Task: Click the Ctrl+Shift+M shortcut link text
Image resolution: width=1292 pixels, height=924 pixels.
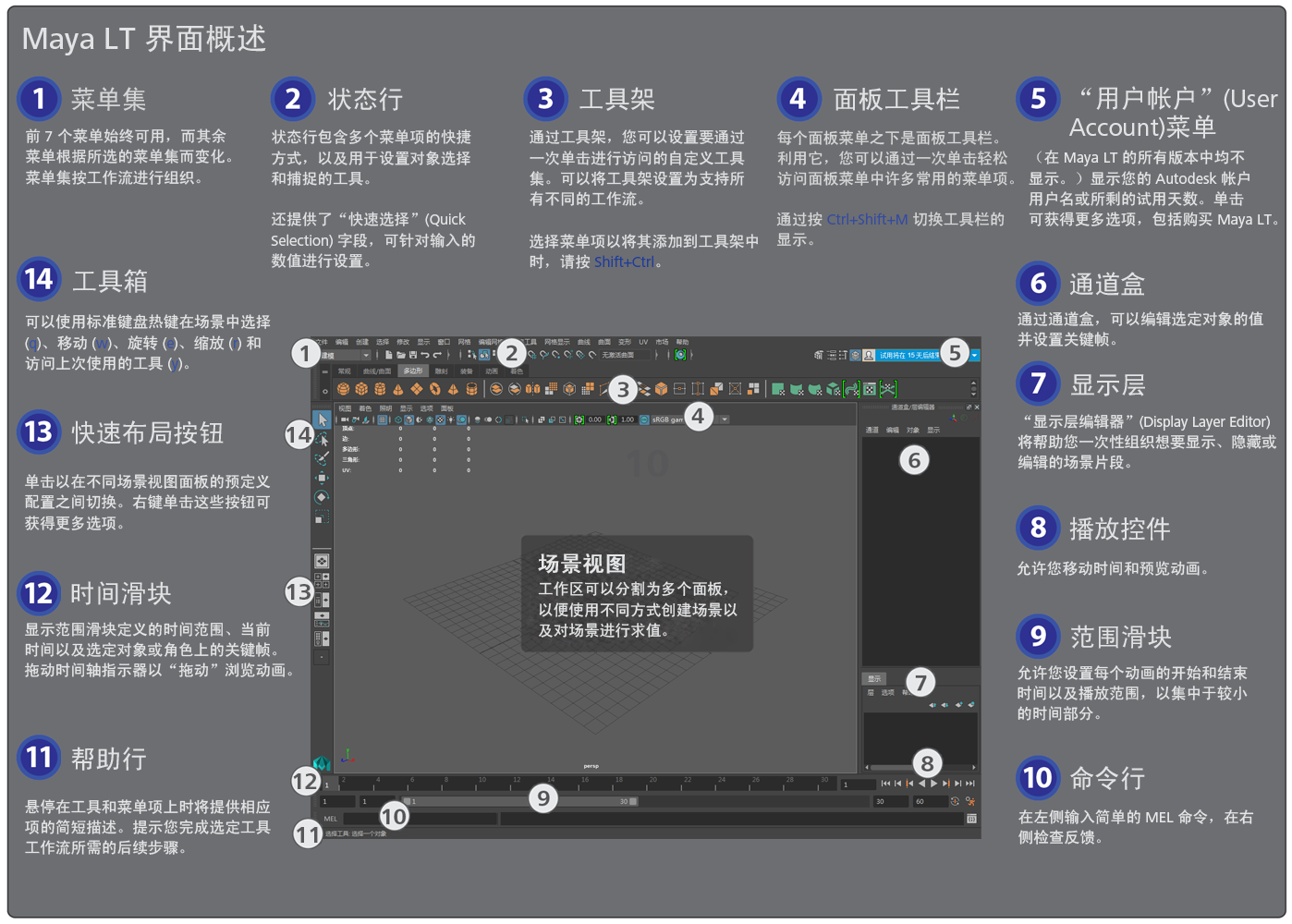Action: [867, 220]
